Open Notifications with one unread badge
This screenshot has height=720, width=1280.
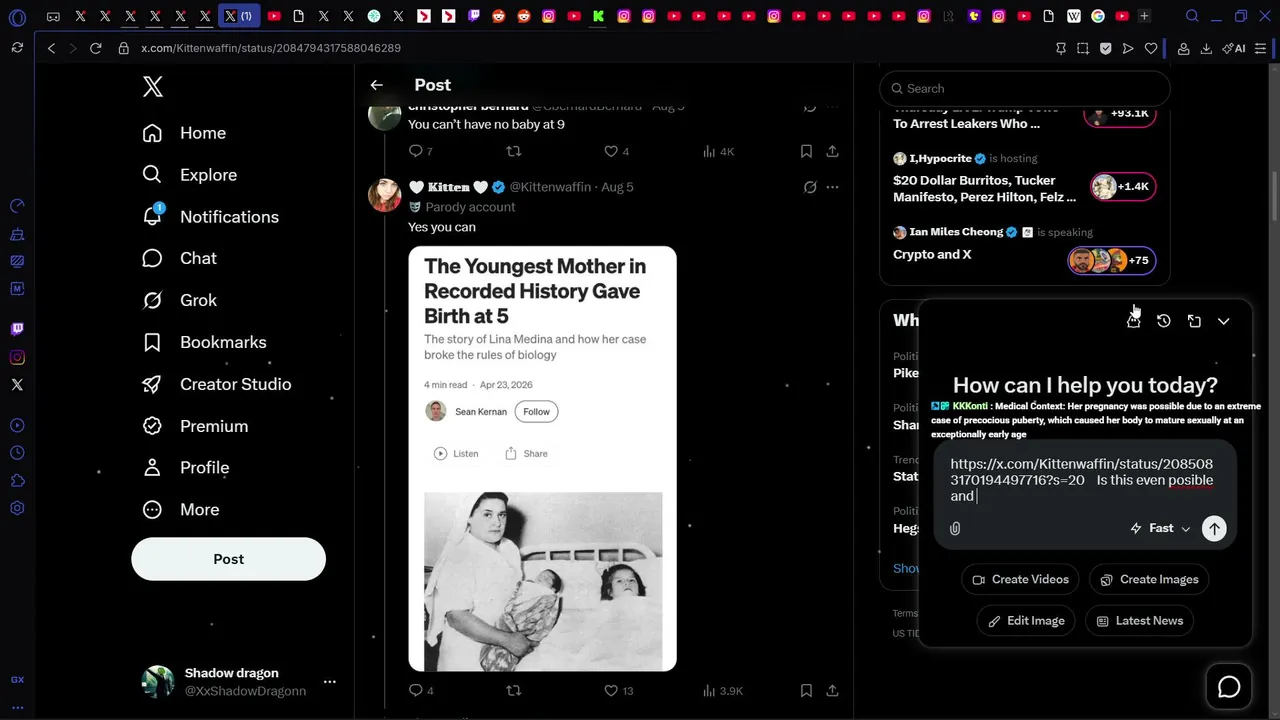211,217
